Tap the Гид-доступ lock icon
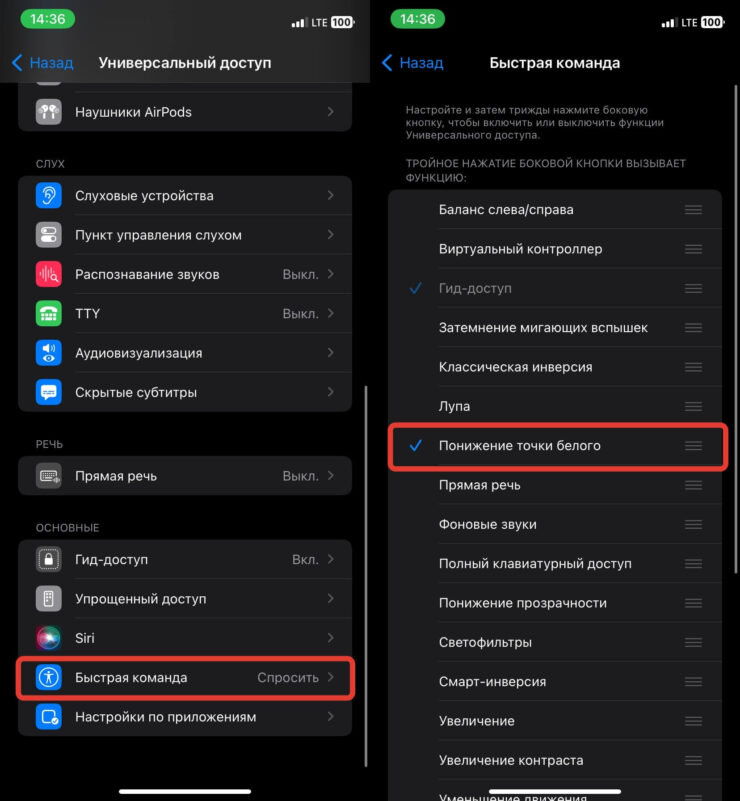This screenshot has height=801, width=740. click(x=49, y=559)
